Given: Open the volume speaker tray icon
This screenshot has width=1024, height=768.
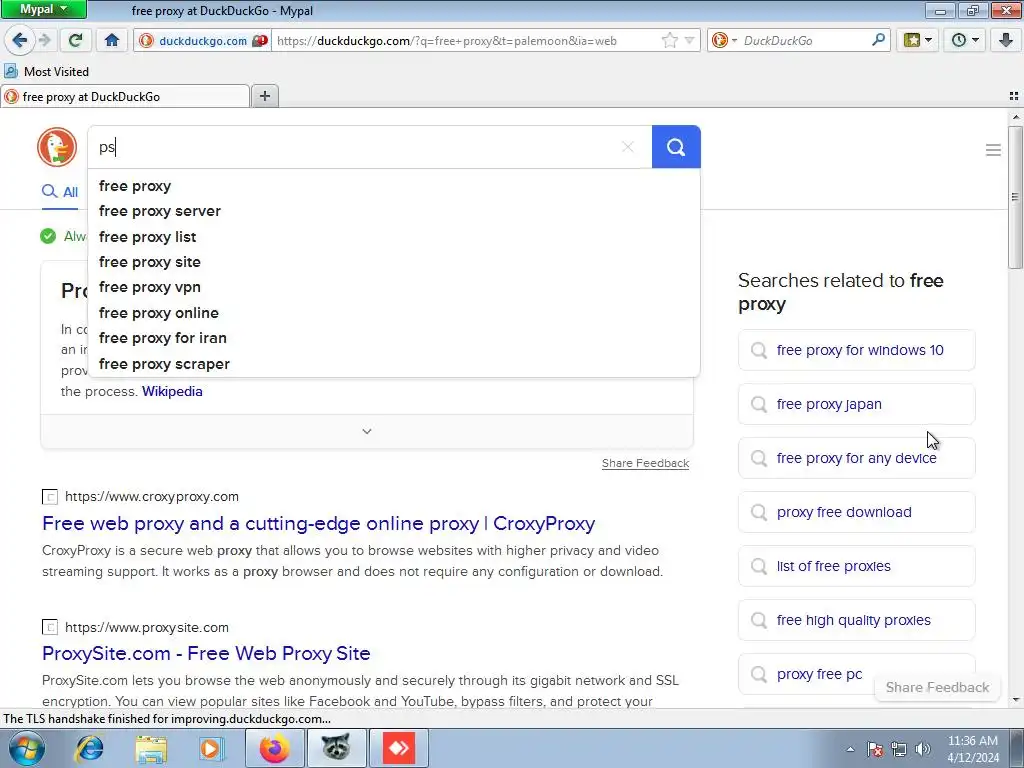Looking at the screenshot, I should (x=923, y=749).
